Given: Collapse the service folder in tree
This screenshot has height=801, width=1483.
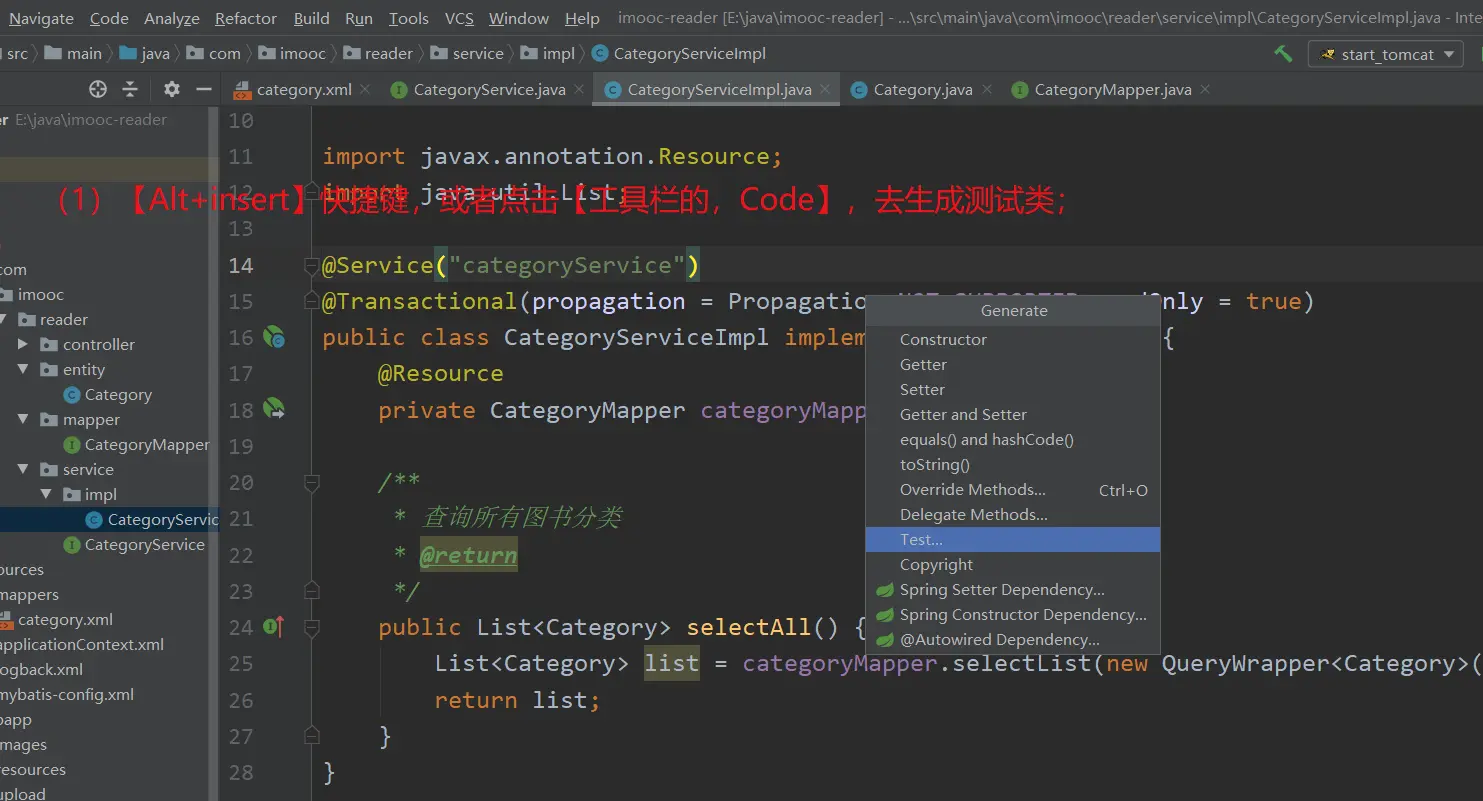Looking at the screenshot, I should click(x=23, y=469).
